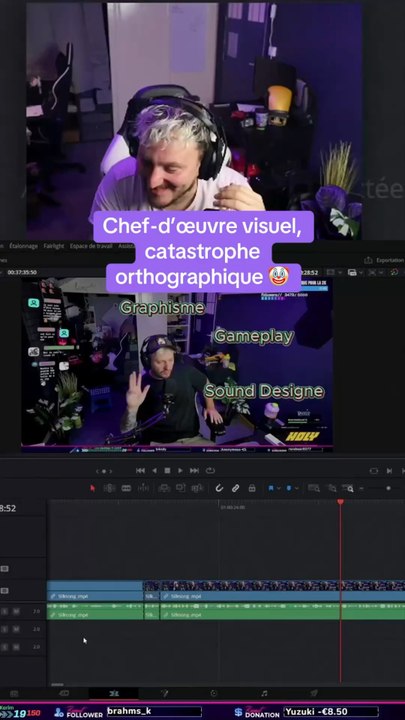The height and width of the screenshot is (720, 405).
Task: Click the Full Extent Zoom icon
Action: [314, 488]
